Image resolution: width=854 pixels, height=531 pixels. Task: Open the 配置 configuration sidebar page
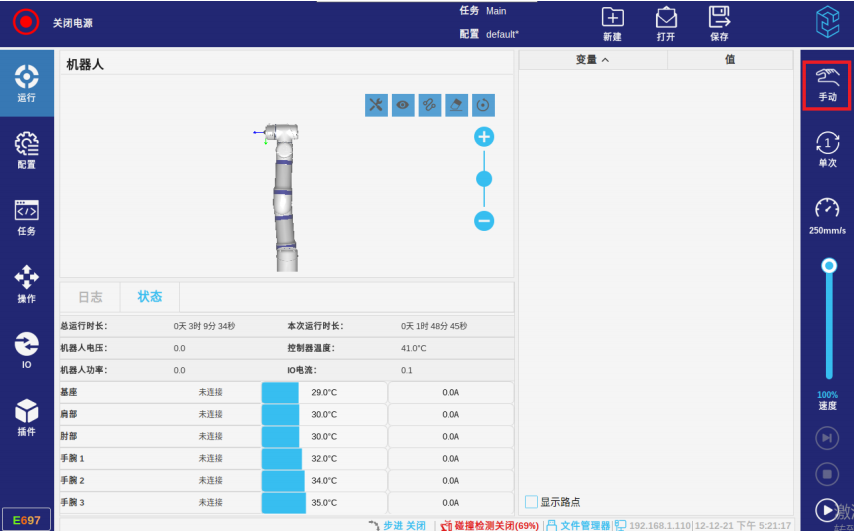[x=26, y=151]
